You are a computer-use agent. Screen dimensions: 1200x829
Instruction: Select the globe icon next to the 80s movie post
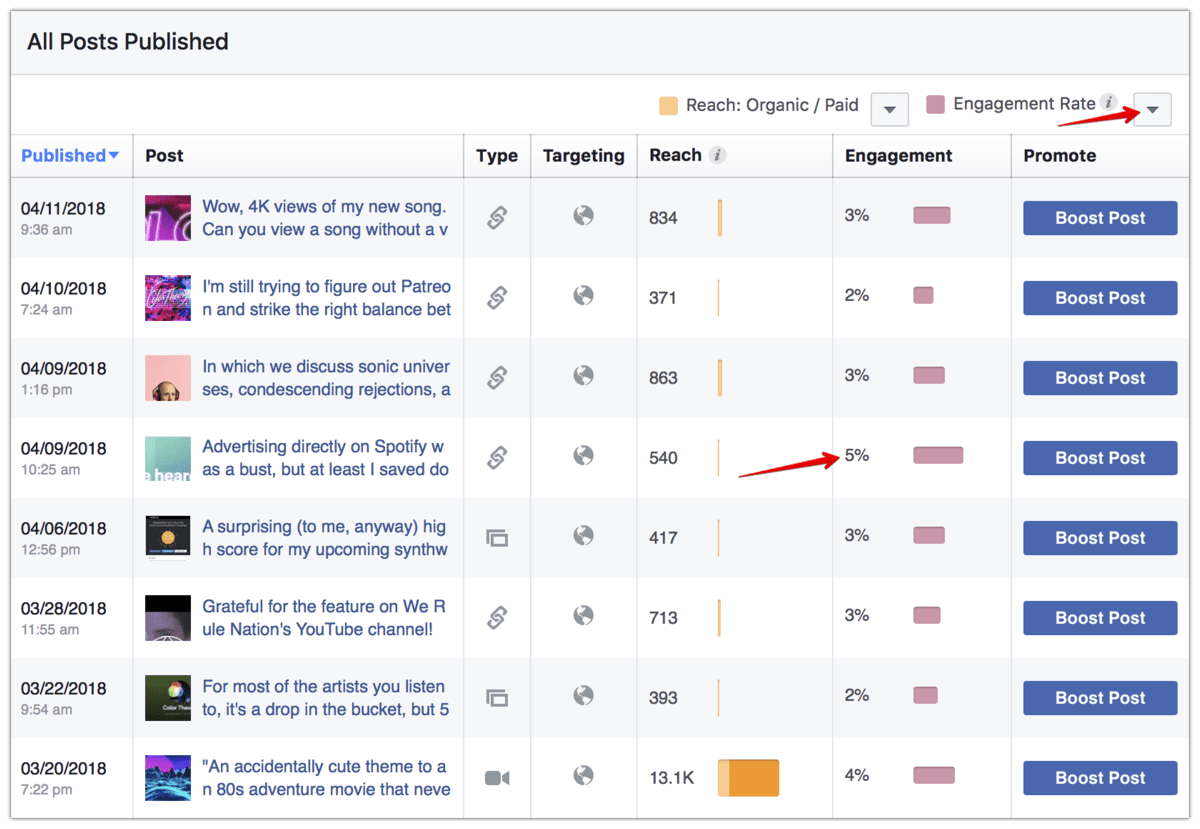pyautogui.click(x=583, y=777)
